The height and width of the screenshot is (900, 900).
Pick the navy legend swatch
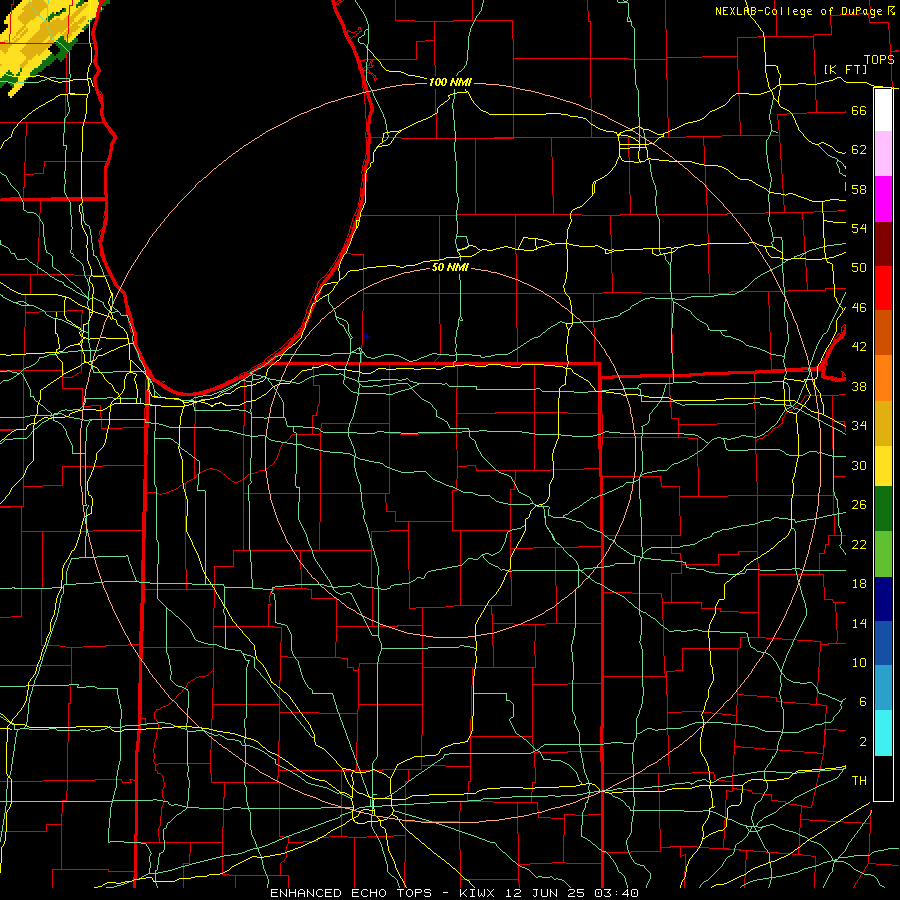point(883,599)
